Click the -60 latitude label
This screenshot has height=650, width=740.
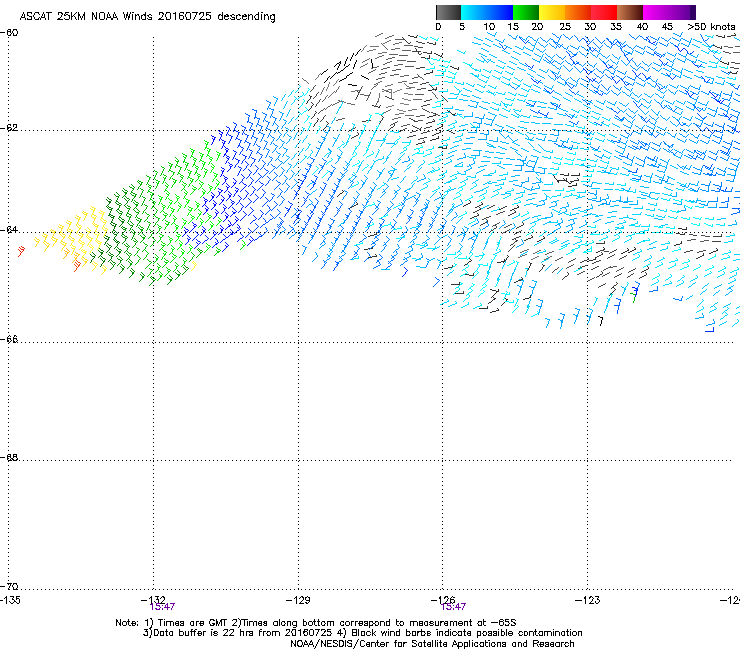(9, 33)
